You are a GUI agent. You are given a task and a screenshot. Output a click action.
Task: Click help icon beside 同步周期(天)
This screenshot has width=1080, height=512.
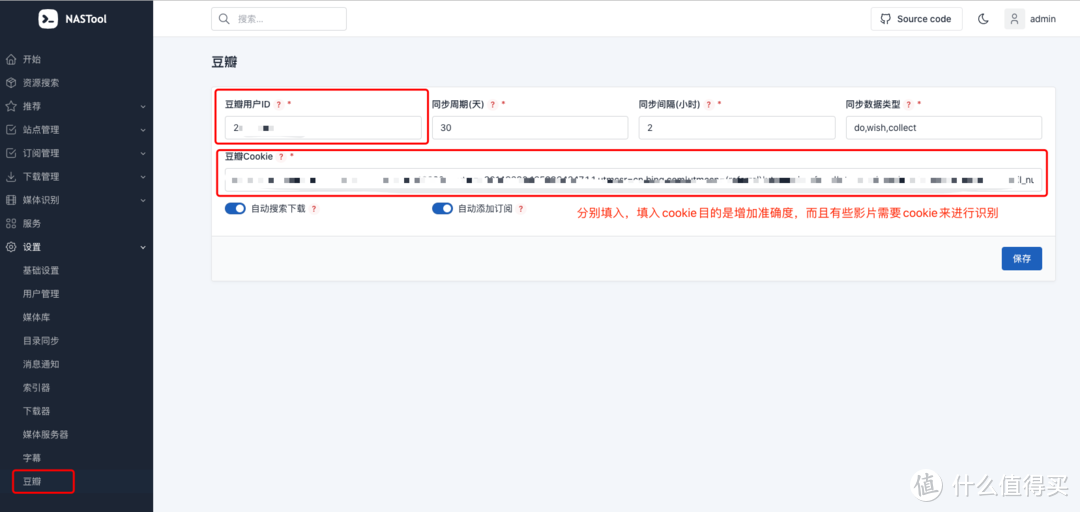coord(493,104)
